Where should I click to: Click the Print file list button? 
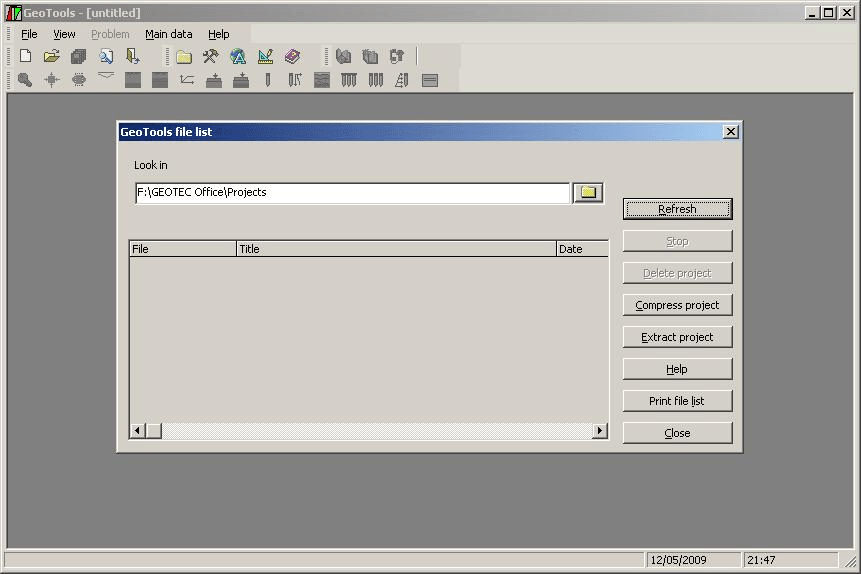point(677,401)
